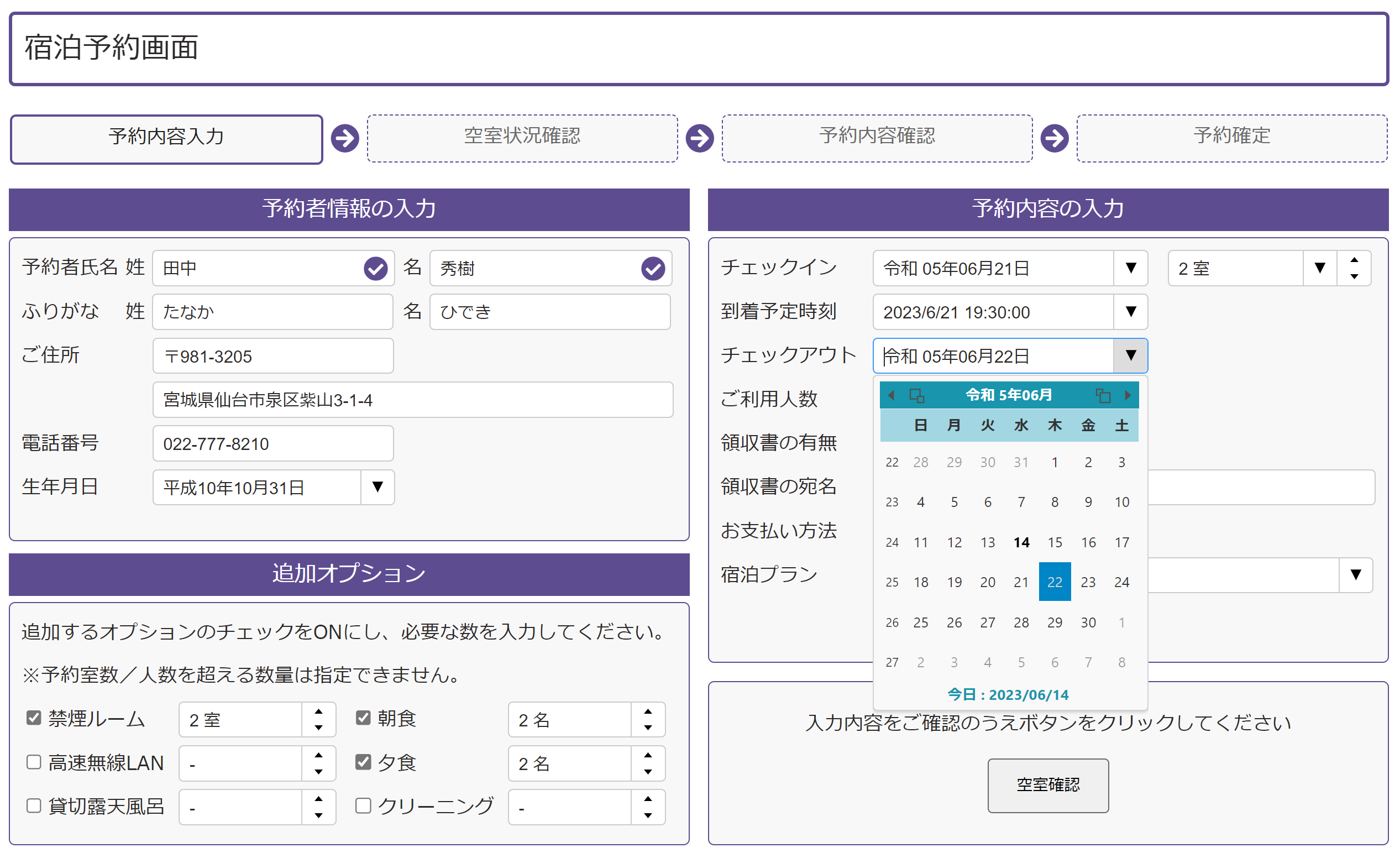This screenshot has width=1400, height=853.
Task: Go to next month in calendar
Action: (x=1128, y=395)
